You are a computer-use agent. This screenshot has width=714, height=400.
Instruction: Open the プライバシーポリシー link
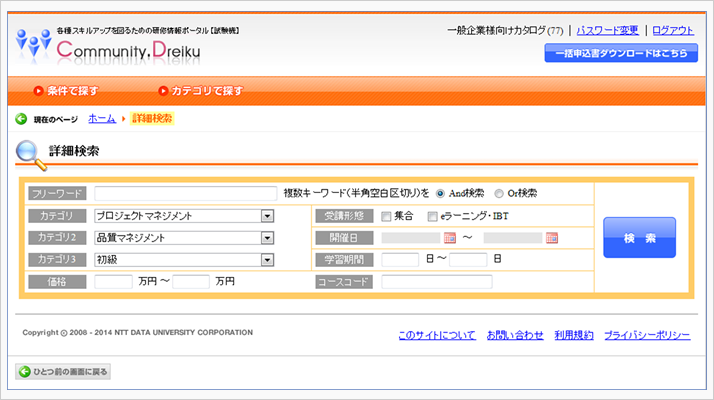tap(647, 335)
